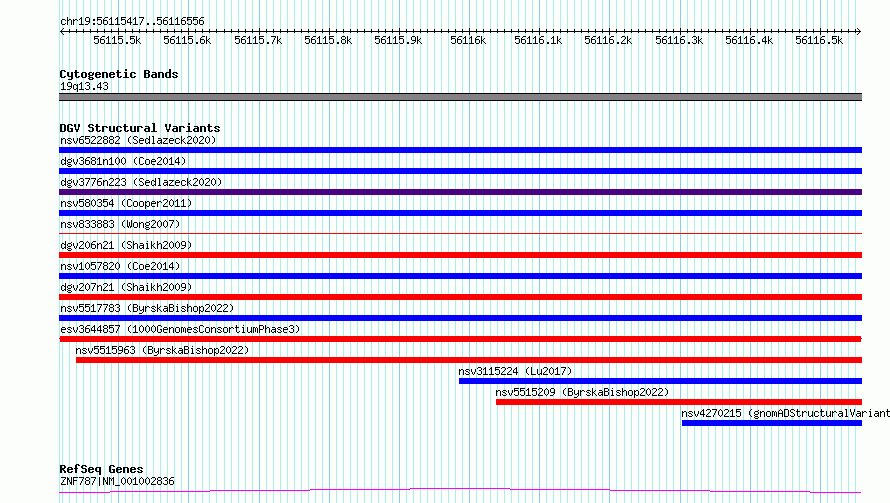Click nsv5515209 (ByrskaBishop2022) label
The width and height of the screenshot is (890, 503).
582,392
